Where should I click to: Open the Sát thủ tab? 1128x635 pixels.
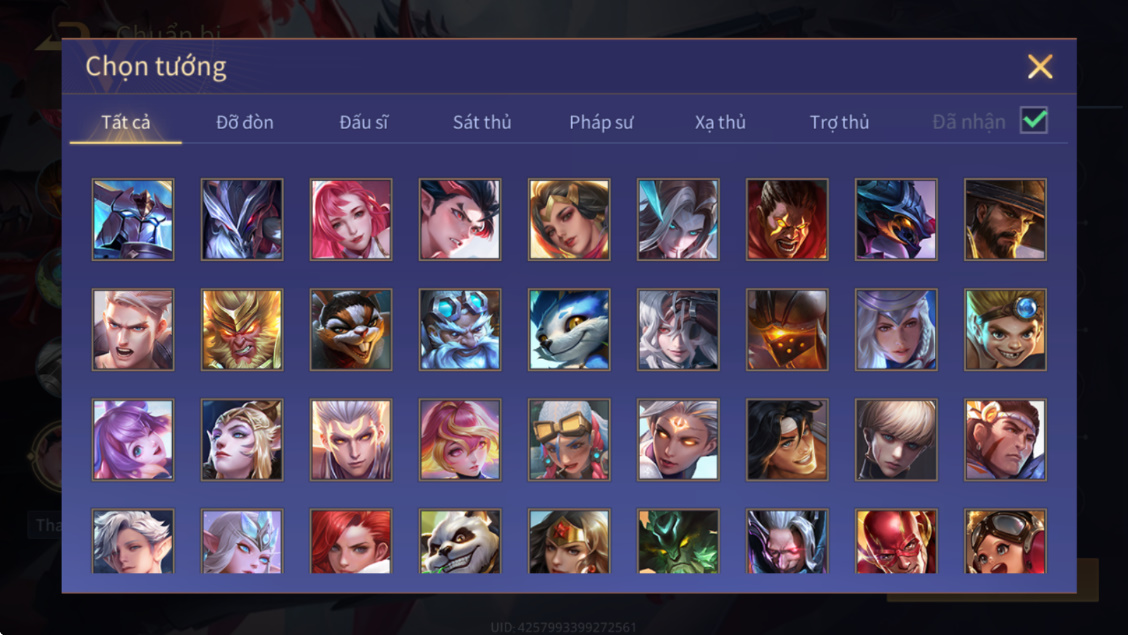[482, 122]
